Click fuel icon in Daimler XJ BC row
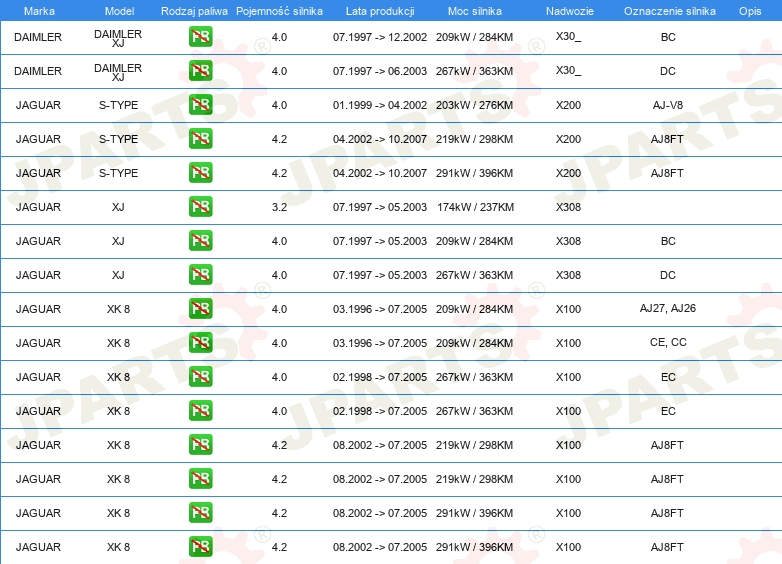 click(x=200, y=37)
